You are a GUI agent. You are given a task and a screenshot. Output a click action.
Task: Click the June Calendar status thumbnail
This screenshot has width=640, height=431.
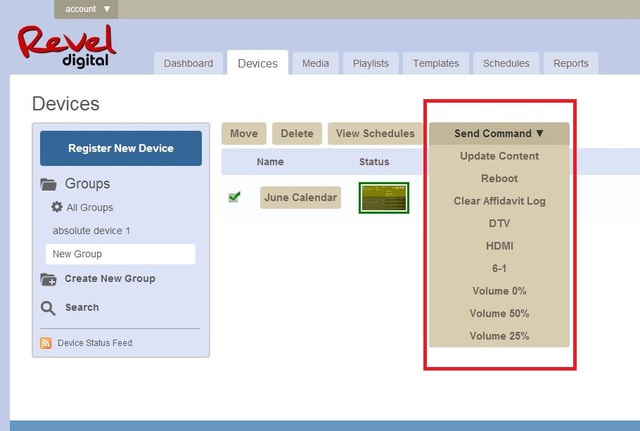pyautogui.click(x=384, y=198)
